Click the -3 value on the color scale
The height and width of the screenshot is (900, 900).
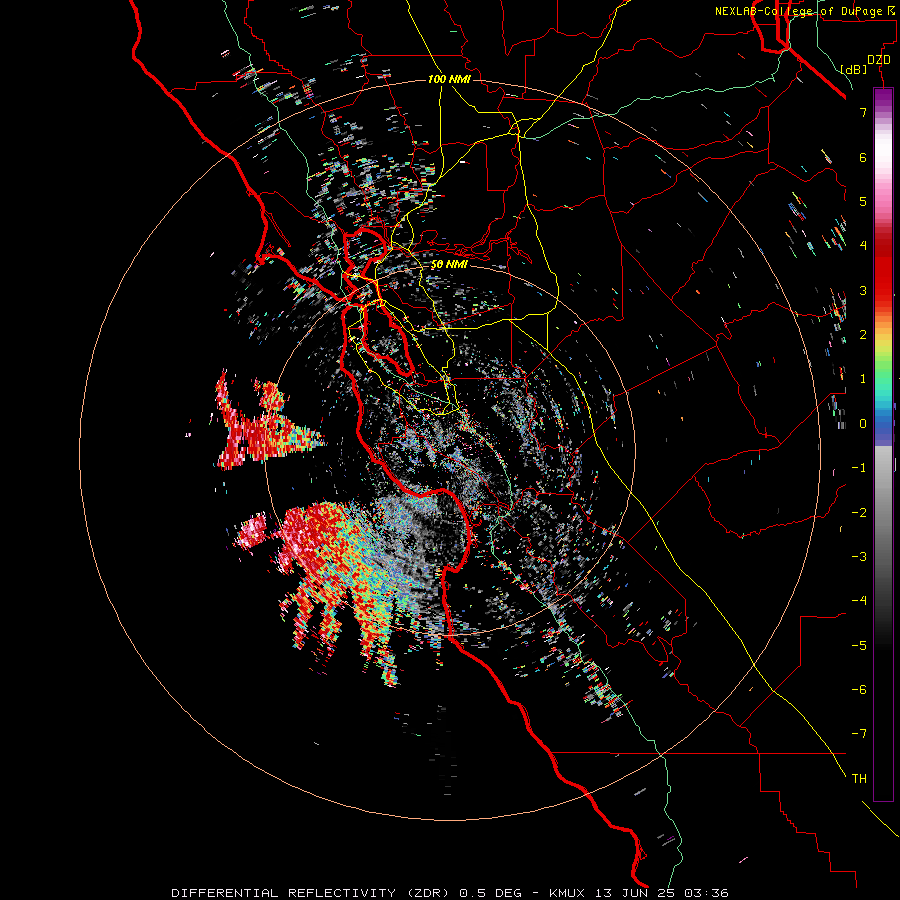coord(859,556)
